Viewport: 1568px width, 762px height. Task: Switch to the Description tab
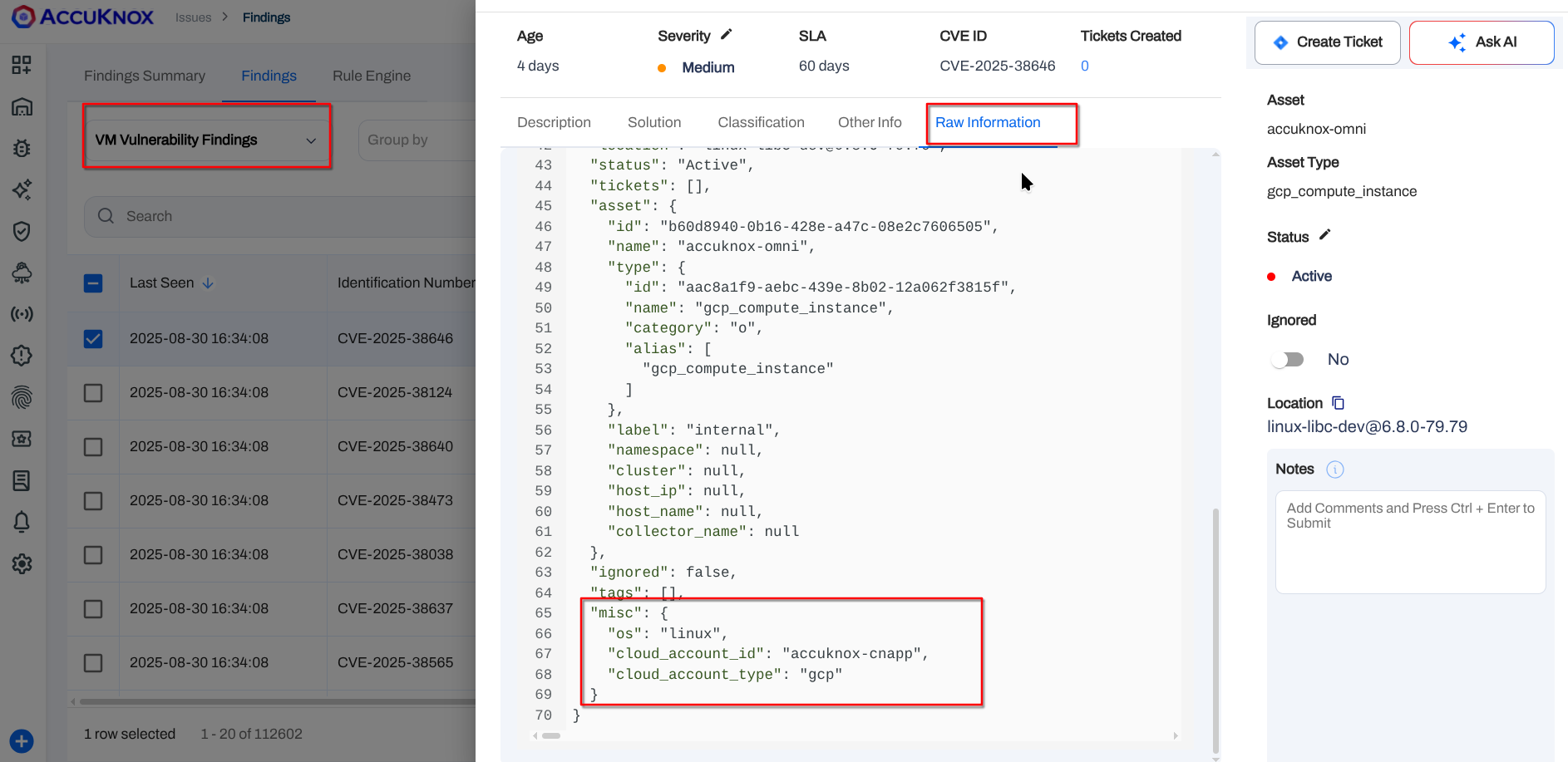click(x=554, y=122)
